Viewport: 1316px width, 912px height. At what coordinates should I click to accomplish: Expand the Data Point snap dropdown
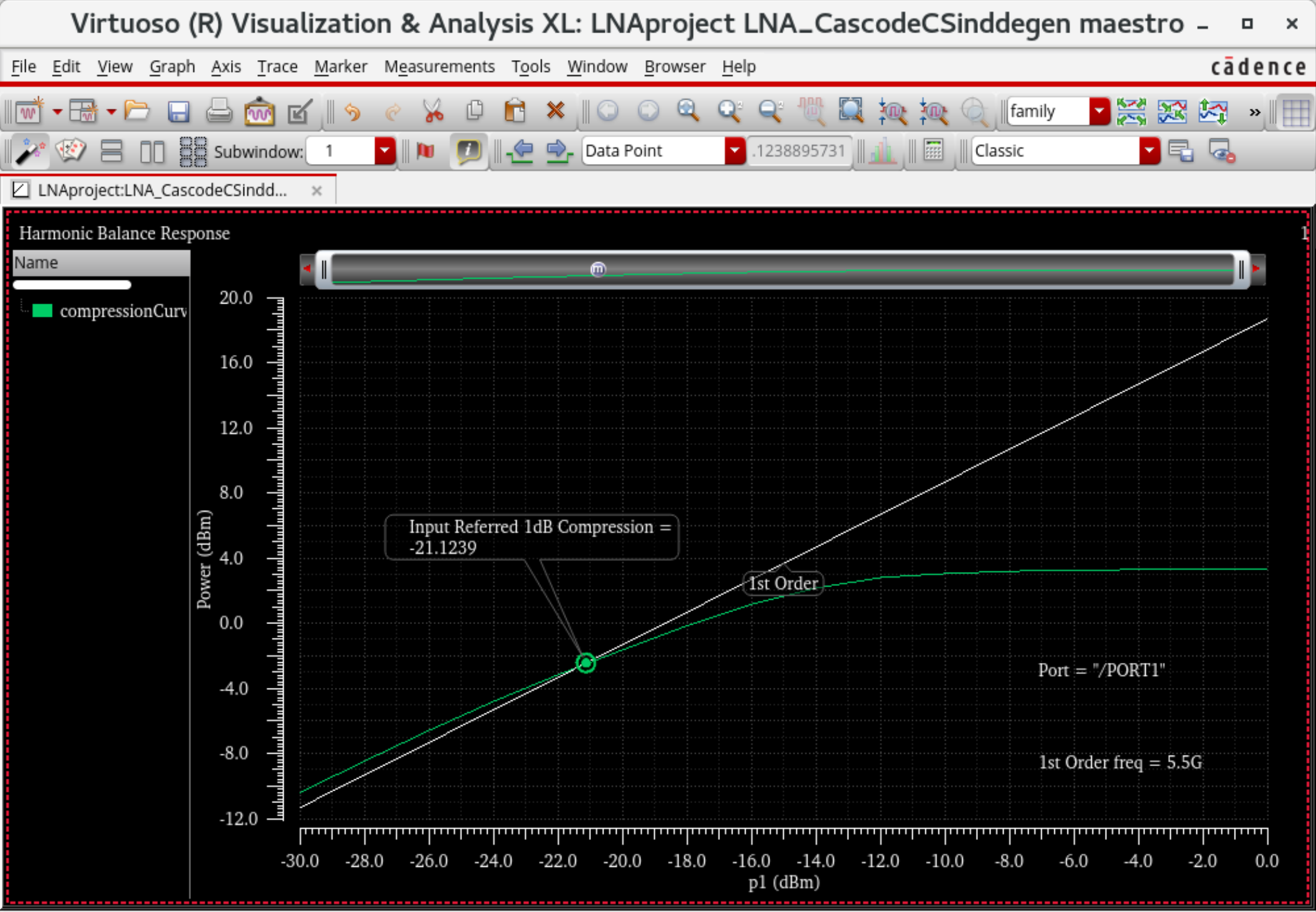(734, 151)
